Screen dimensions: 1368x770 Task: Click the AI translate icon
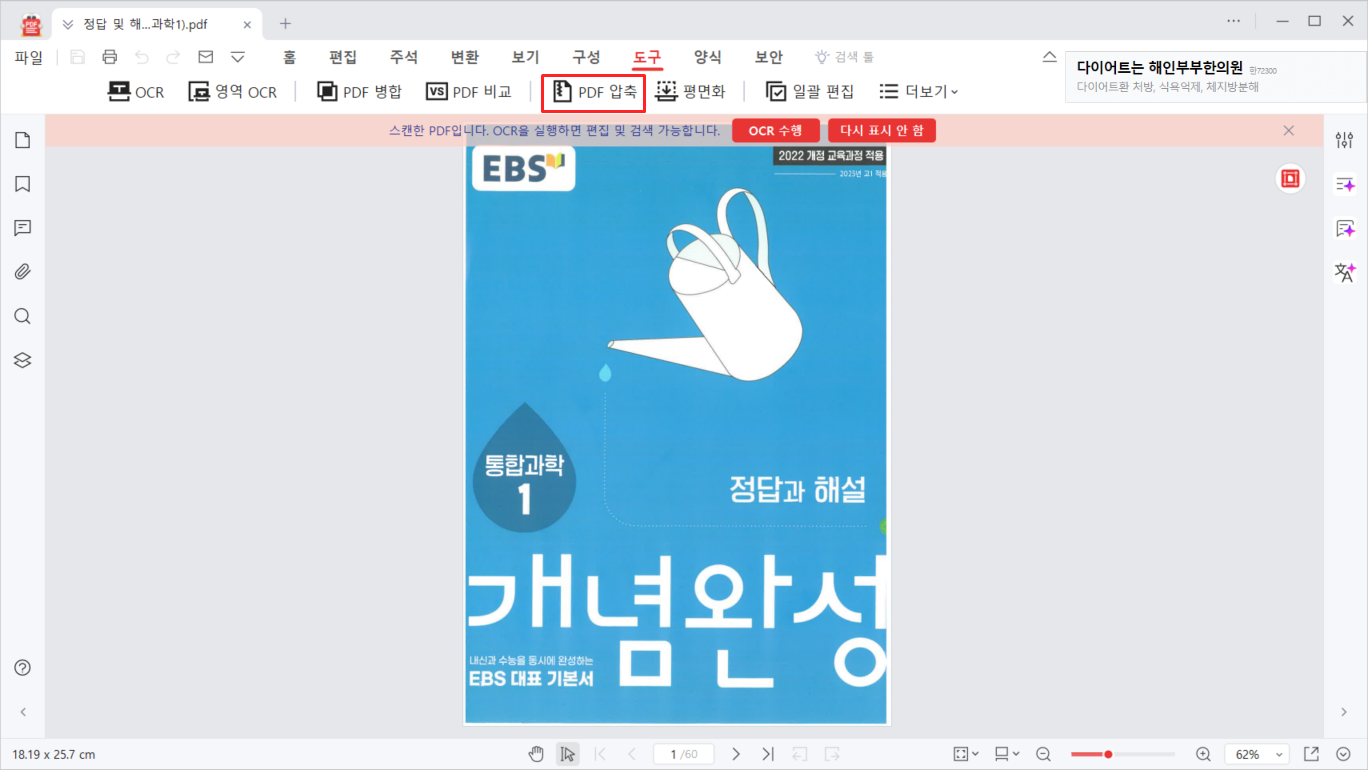[1344, 272]
